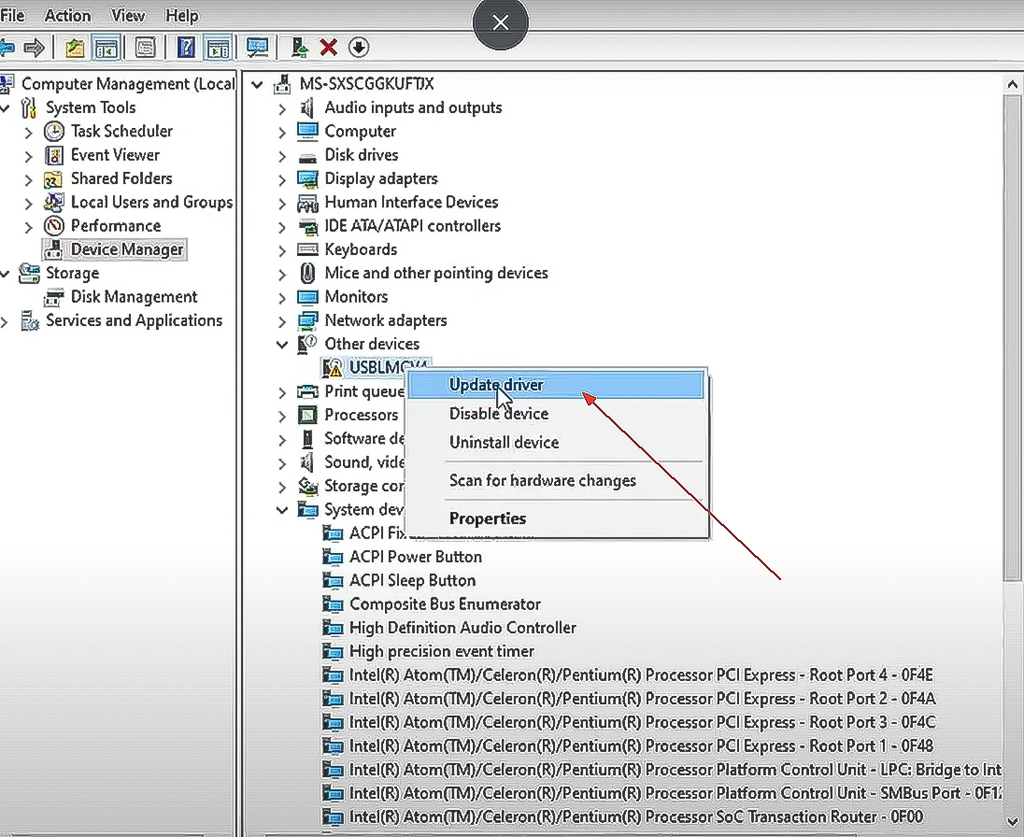Select Device Manager in left tree
The image size is (1024, 837).
coord(127,249)
